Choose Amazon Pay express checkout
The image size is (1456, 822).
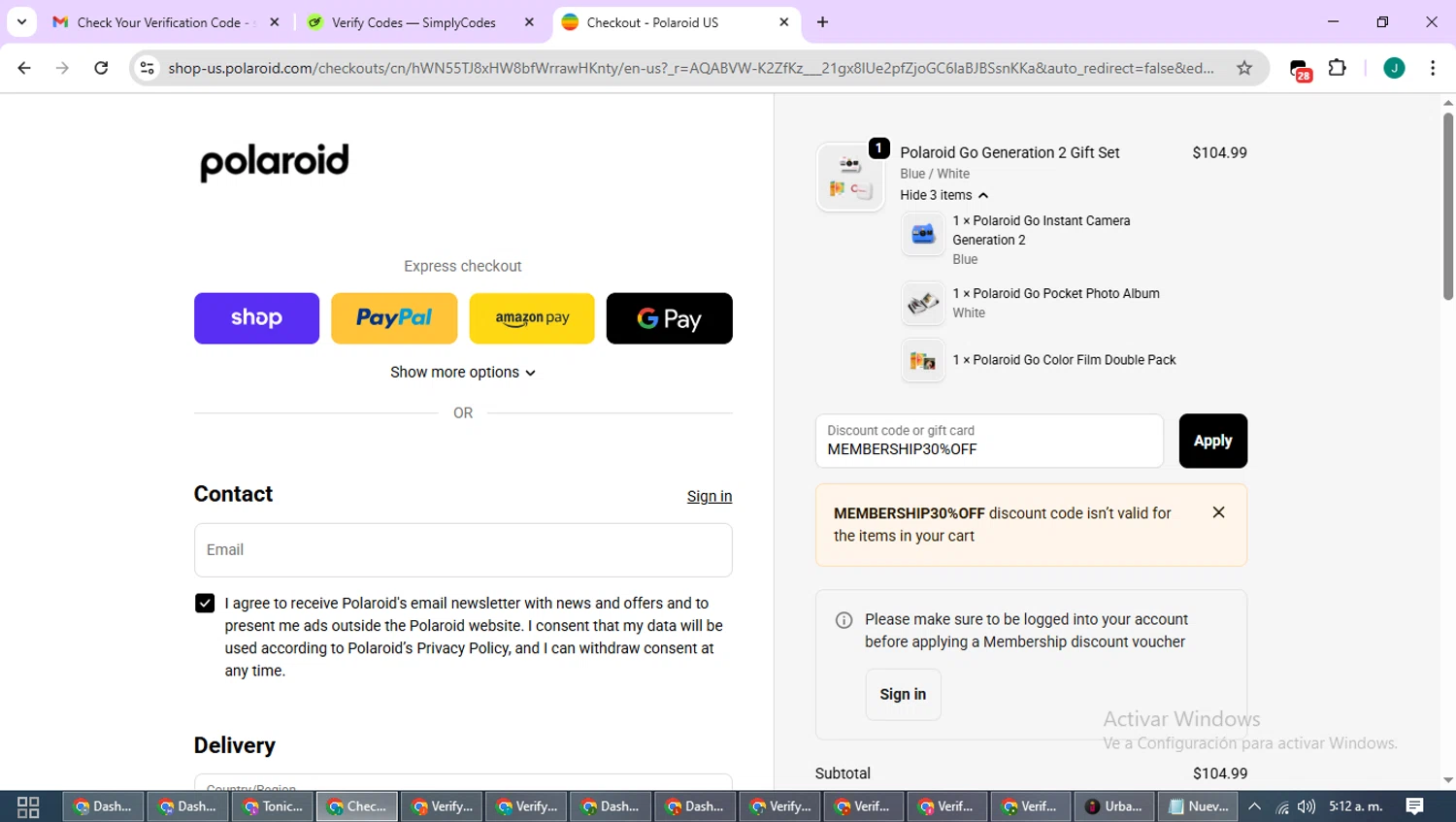click(x=532, y=318)
